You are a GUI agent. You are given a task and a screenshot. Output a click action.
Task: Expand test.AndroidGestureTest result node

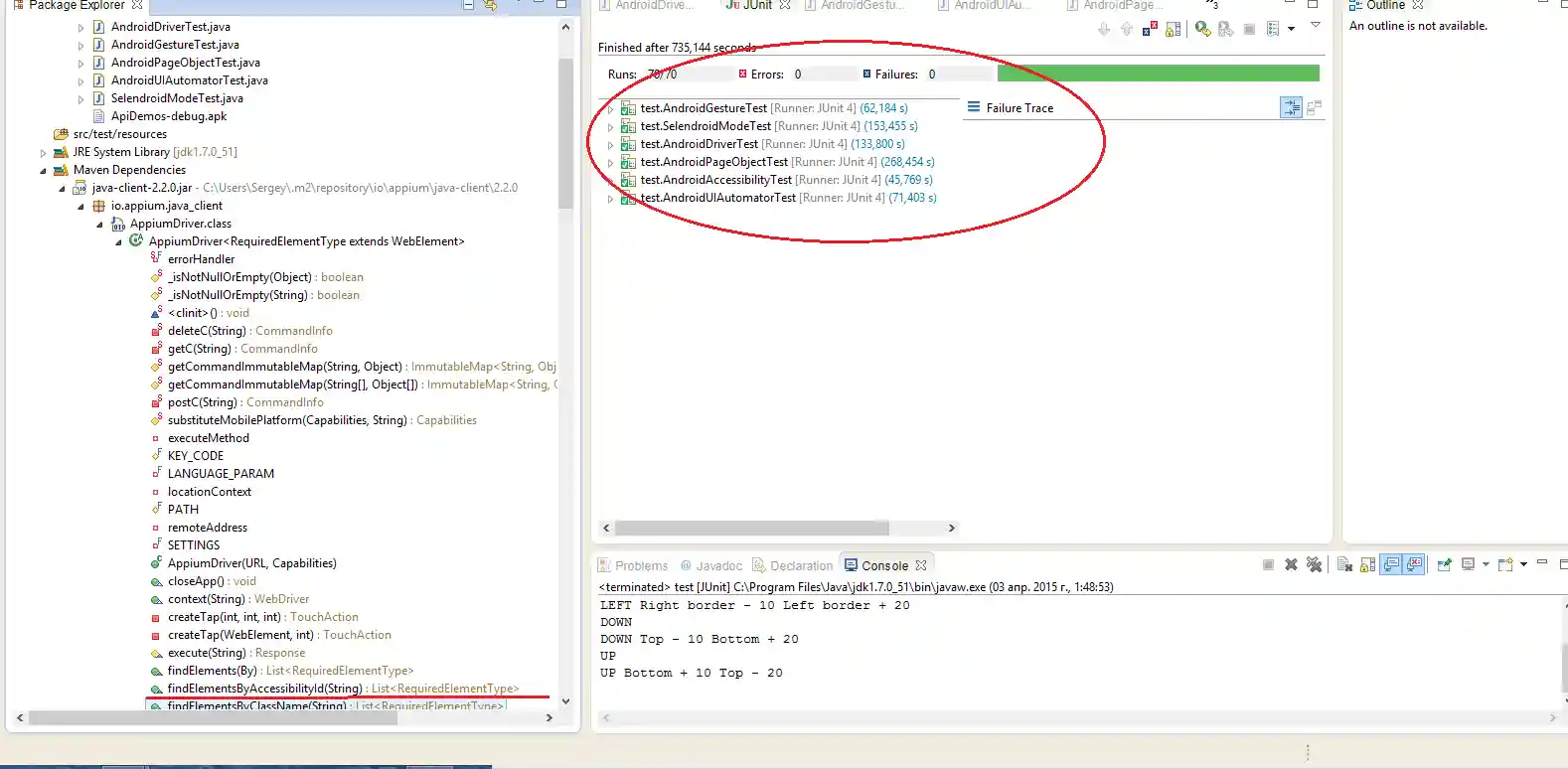tap(610, 108)
